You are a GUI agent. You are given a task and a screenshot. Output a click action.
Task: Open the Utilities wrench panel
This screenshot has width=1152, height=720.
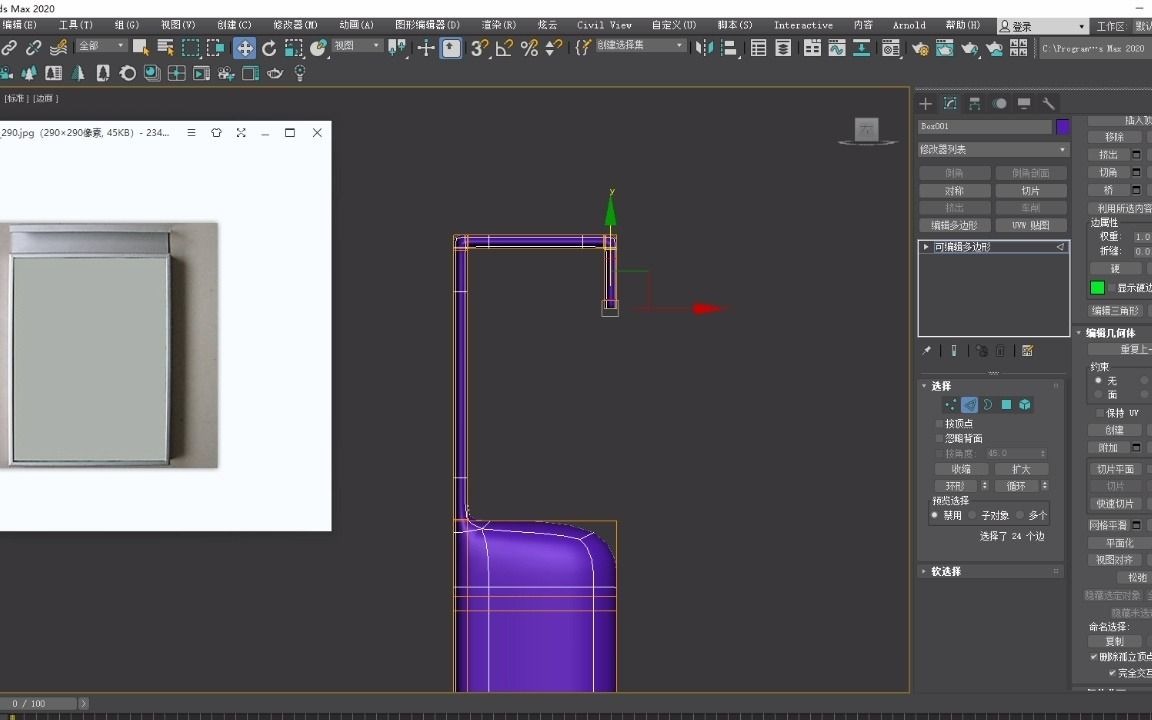point(1049,103)
